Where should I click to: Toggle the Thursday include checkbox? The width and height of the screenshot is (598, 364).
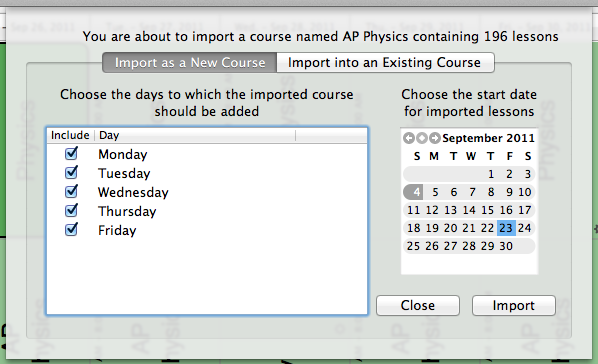71,210
